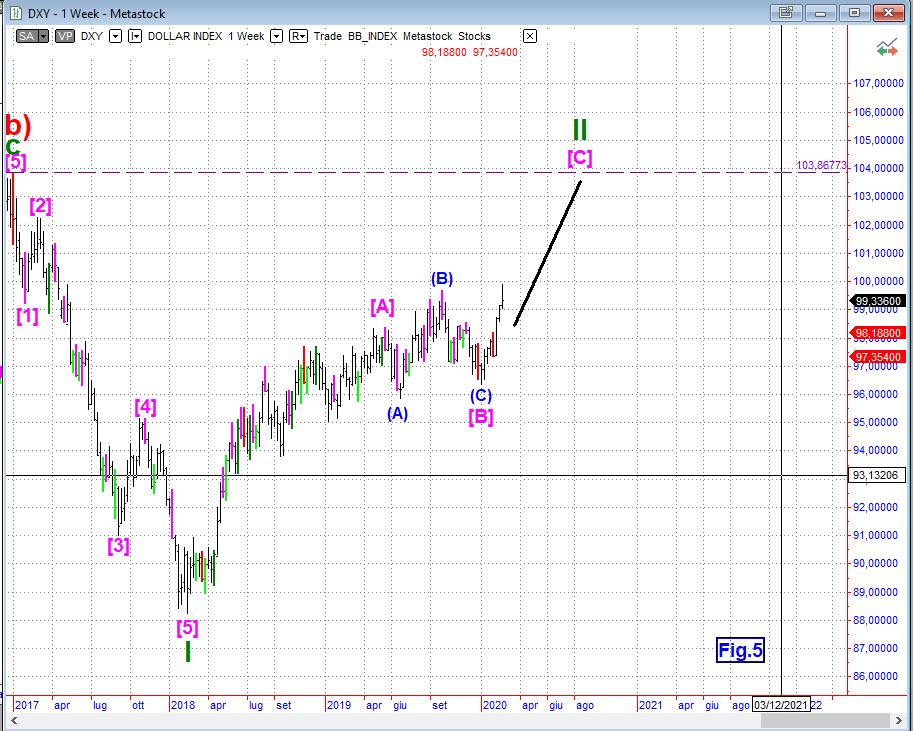
Task: Select the magenta [A] wave label
Action: click(382, 306)
